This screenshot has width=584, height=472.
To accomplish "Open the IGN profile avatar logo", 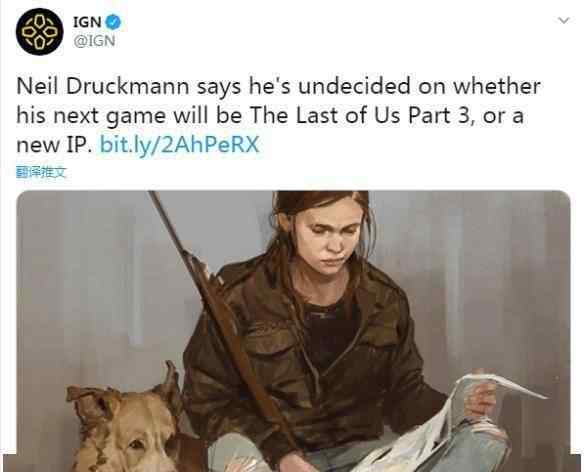I will click(39, 32).
